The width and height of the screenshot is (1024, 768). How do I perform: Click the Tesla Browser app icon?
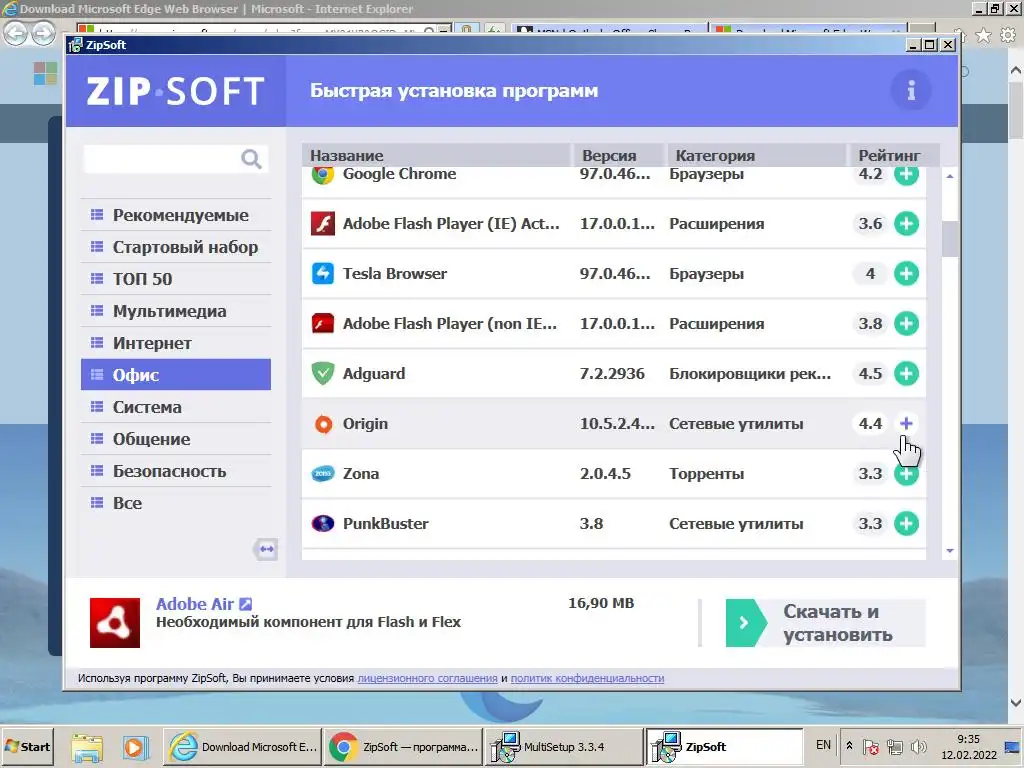[323, 274]
